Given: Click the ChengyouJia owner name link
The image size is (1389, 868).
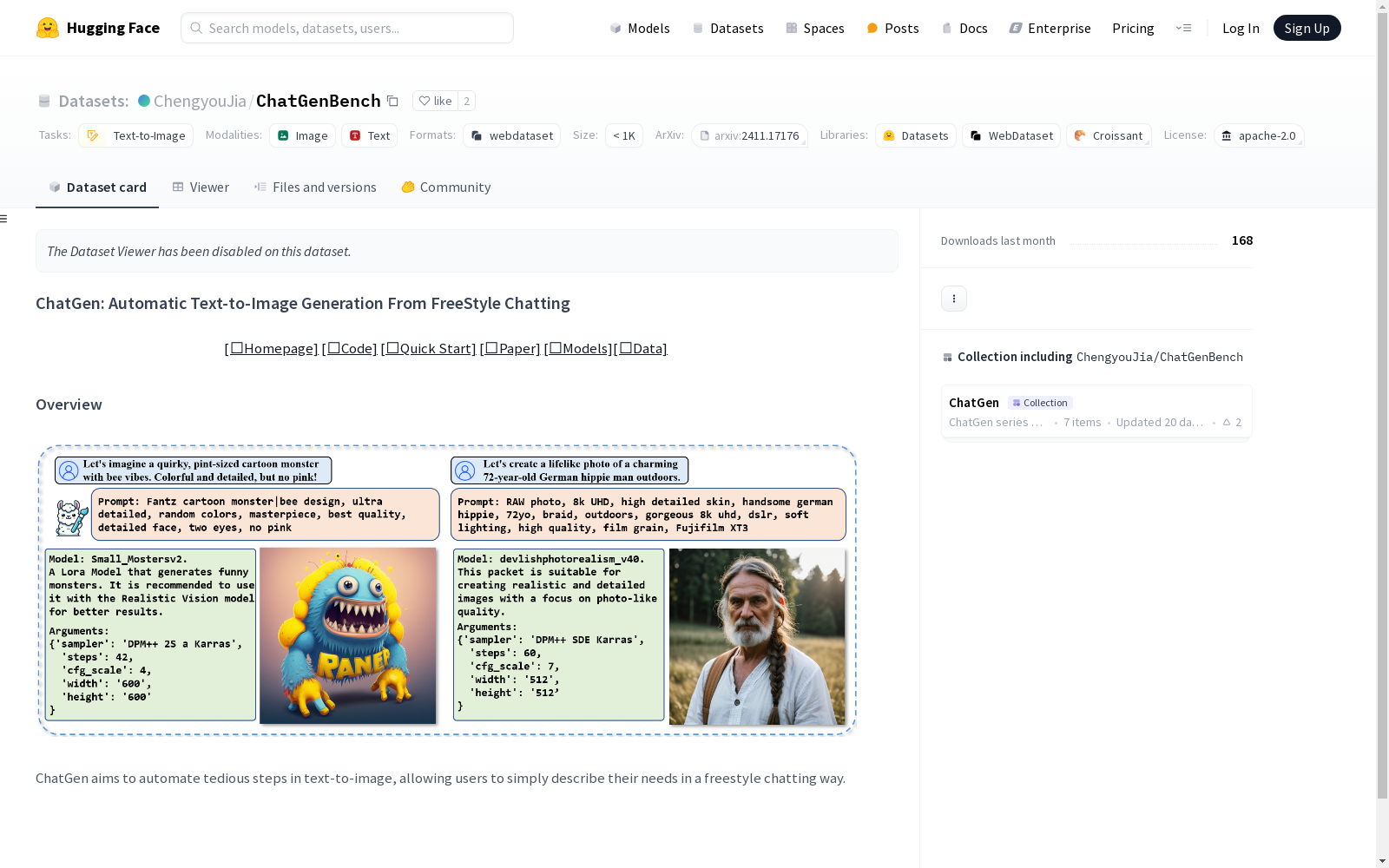Looking at the screenshot, I should (200, 101).
